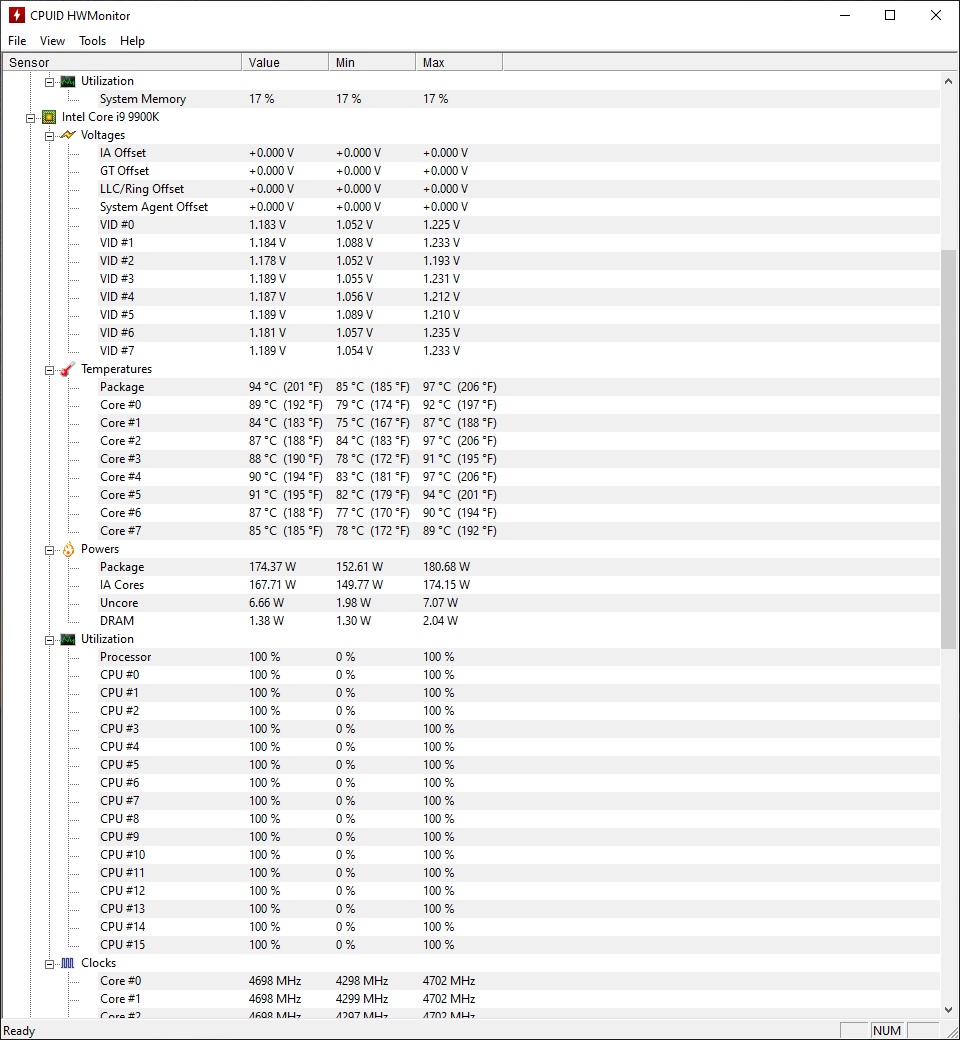Collapse the Intel Core i9 9900K node
The height and width of the screenshot is (1040, 960).
[31, 118]
